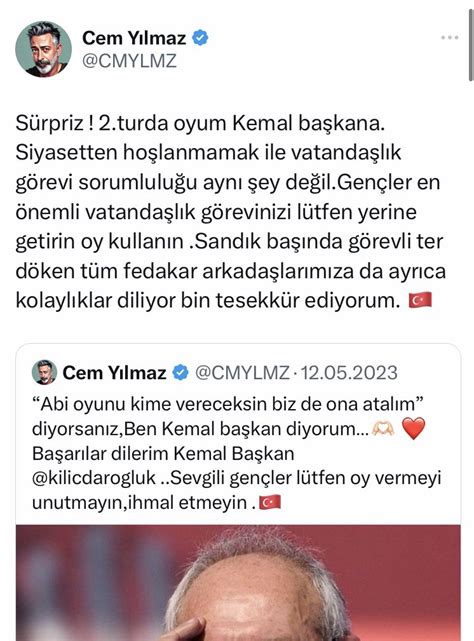
Task: Open main tweet text starting 'Sürpriz ! 2.turda'
Action: click(230, 212)
